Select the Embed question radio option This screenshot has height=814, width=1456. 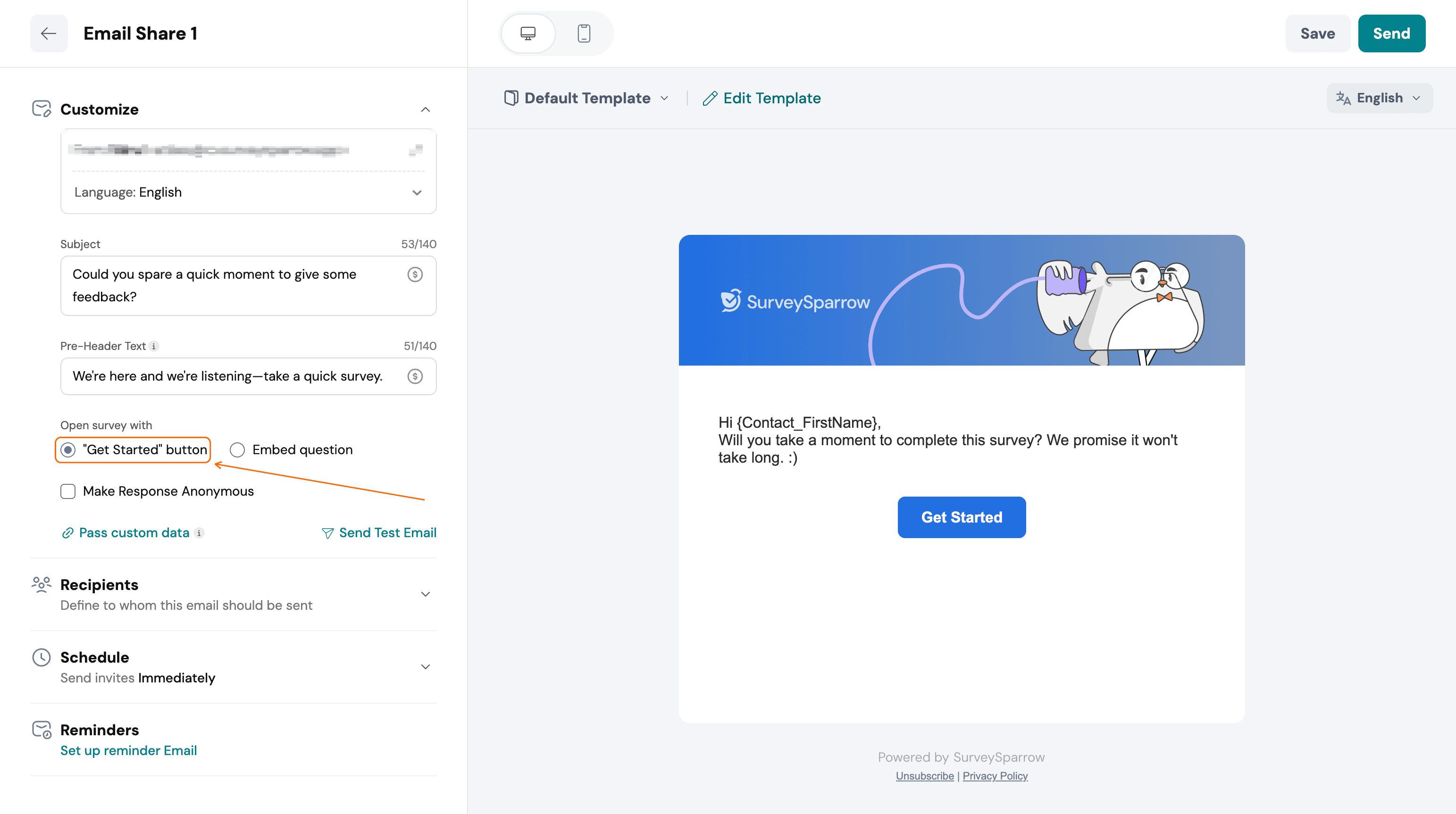(x=237, y=449)
